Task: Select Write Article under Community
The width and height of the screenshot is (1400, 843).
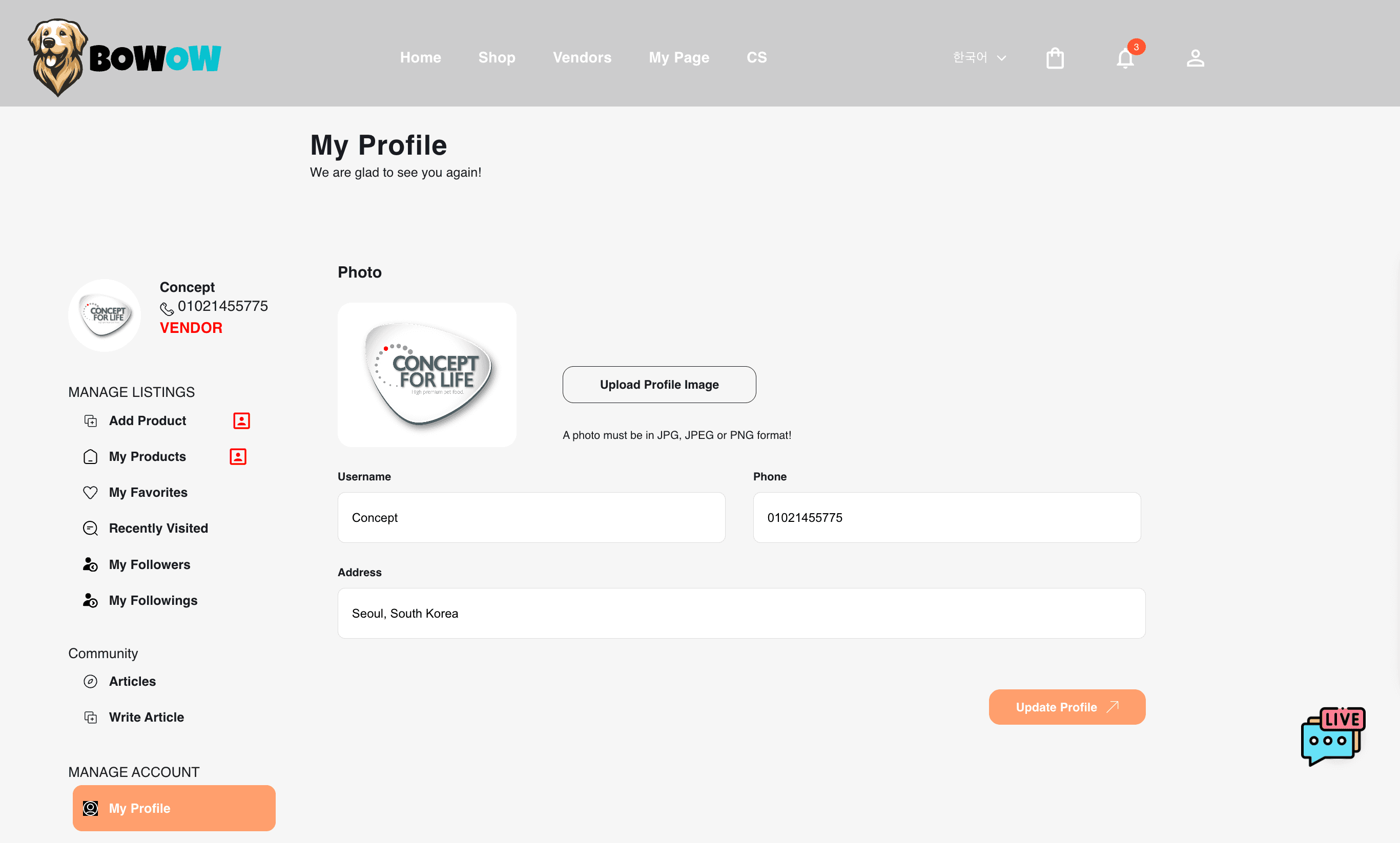Action: pyautogui.click(x=146, y=717)
